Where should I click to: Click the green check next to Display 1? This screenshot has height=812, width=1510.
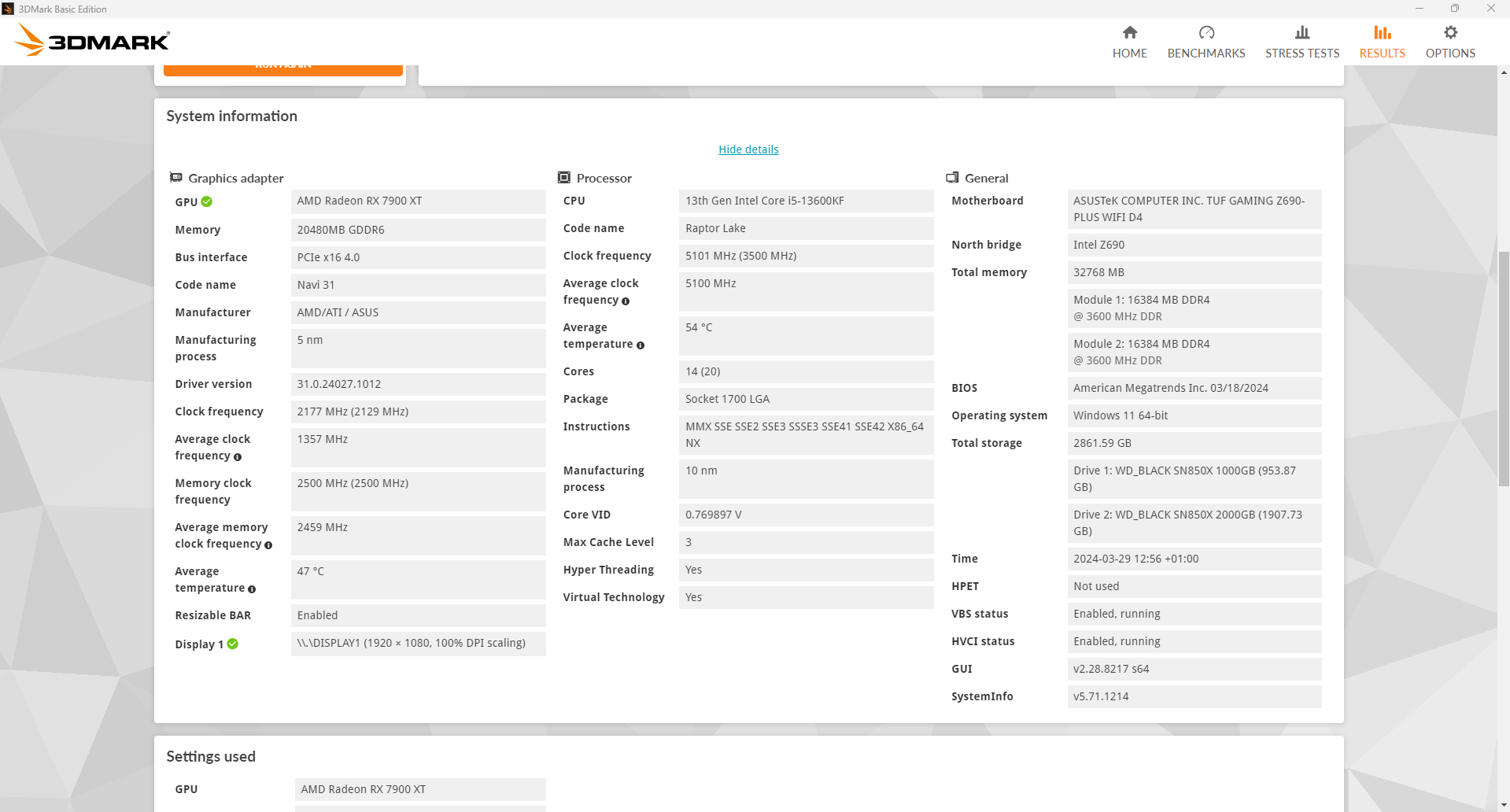[x=233, y=644]
